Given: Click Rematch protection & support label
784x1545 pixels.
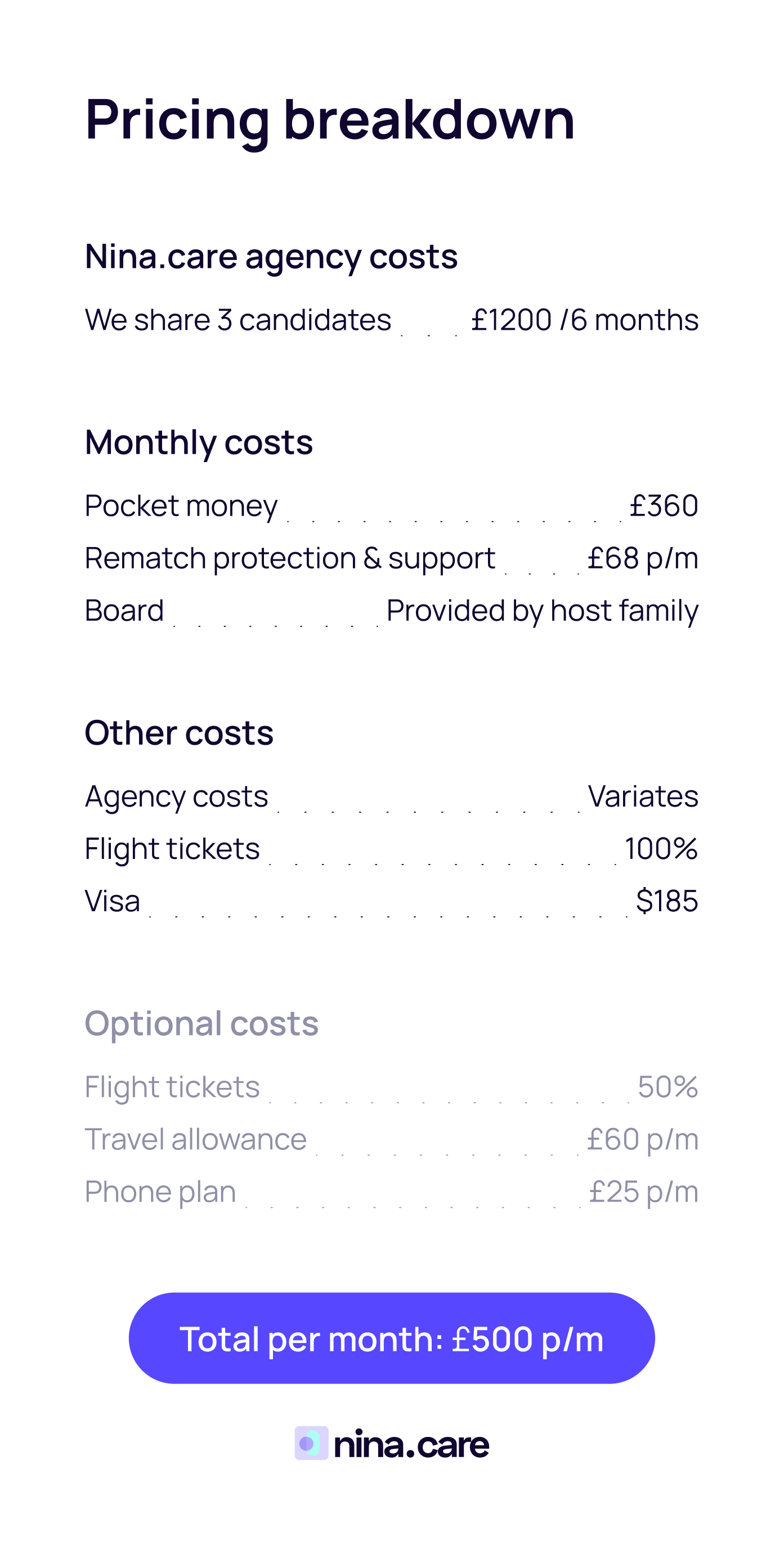Looking at the screenshot, I should click(x=290, y=558).
